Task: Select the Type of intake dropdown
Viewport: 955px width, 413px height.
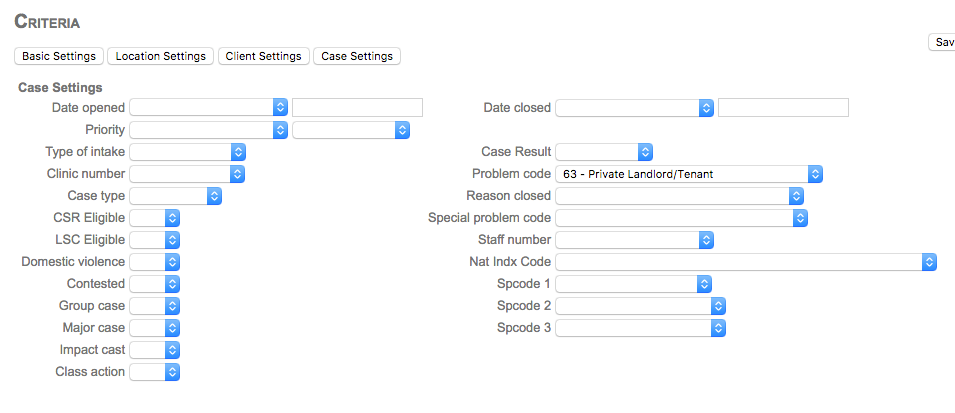Action: (x=188, y=152)
